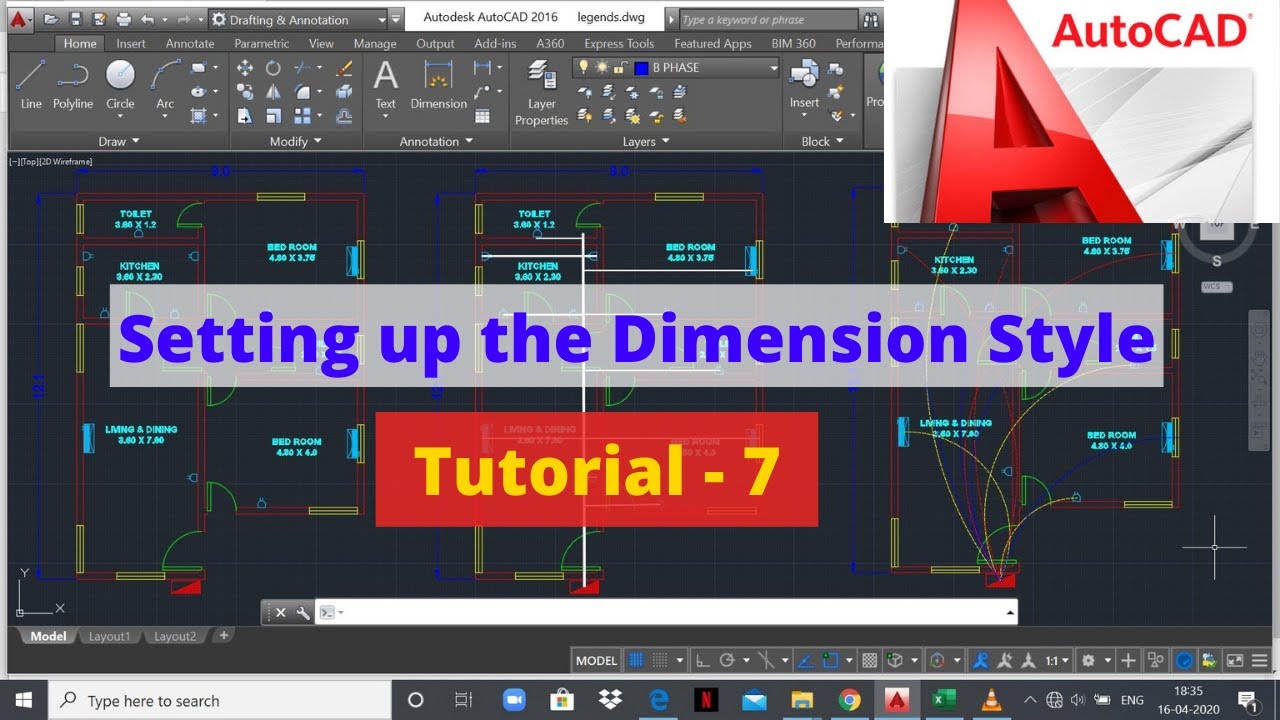This screenshot has height=720, width=1280.
Task: Toggle Snap mode in status bar
Action: point(660,660)
